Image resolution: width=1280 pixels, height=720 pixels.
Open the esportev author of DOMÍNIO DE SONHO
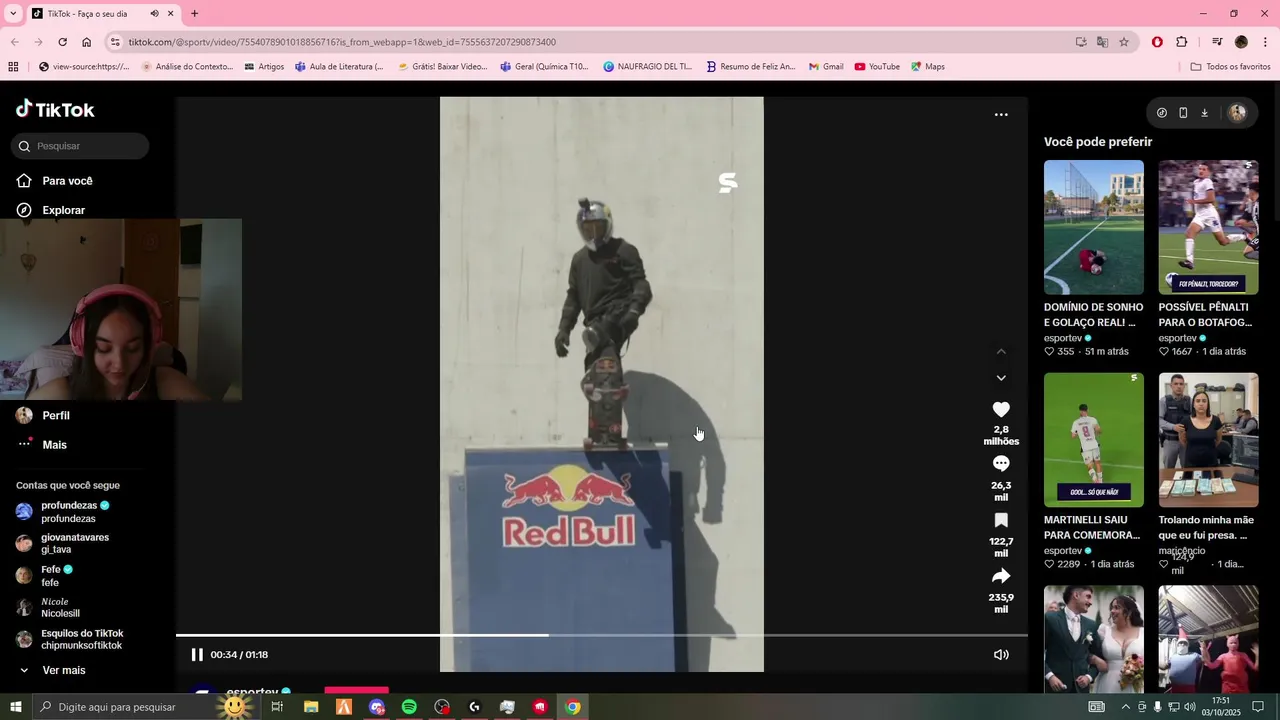coord(1063,338)
